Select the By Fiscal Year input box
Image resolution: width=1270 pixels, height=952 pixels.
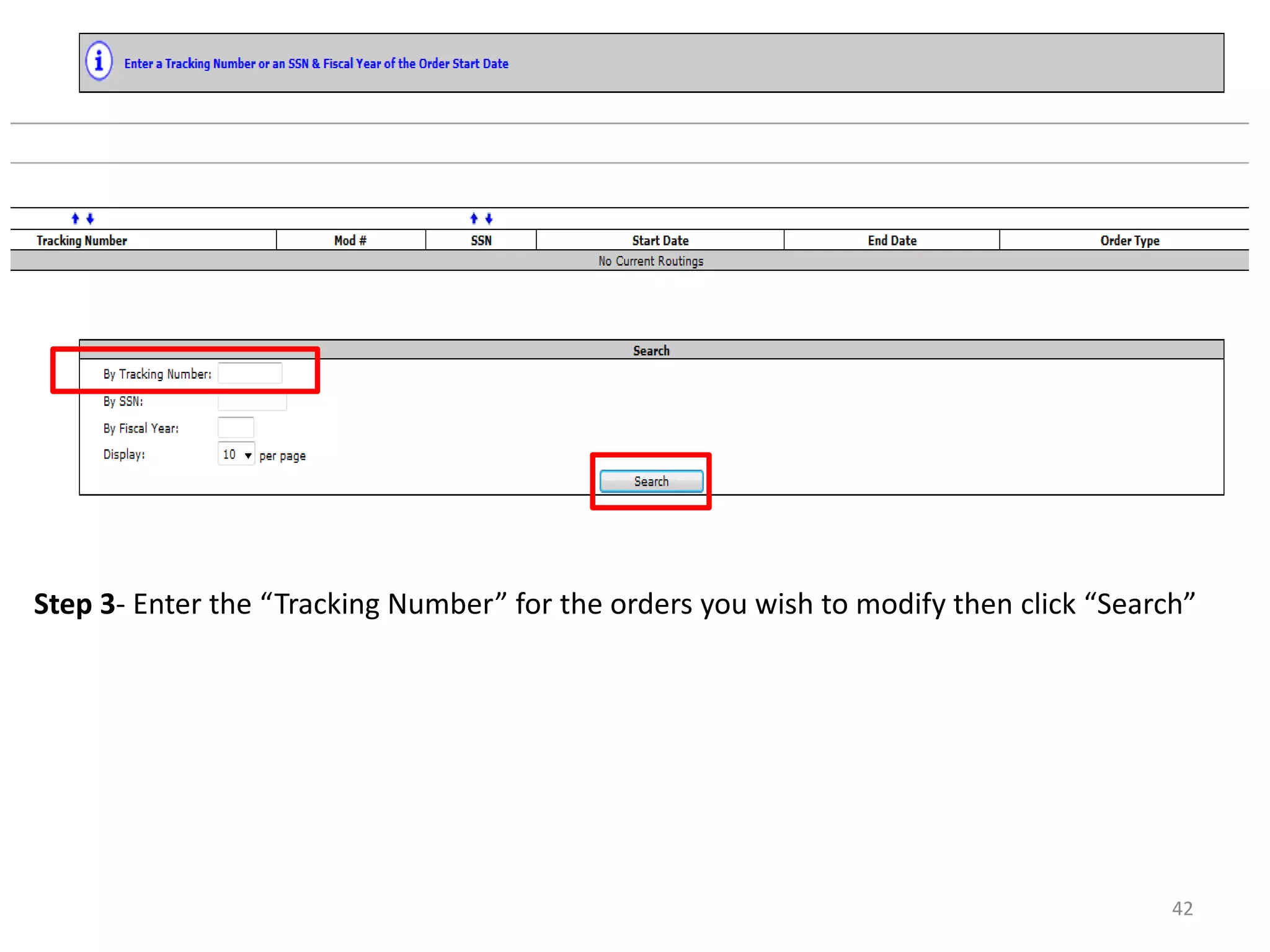236,428
